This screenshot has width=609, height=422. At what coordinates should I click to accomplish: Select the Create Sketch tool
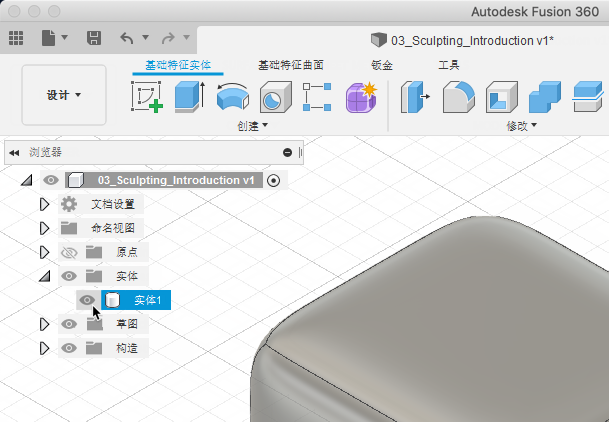pos(146,97)
